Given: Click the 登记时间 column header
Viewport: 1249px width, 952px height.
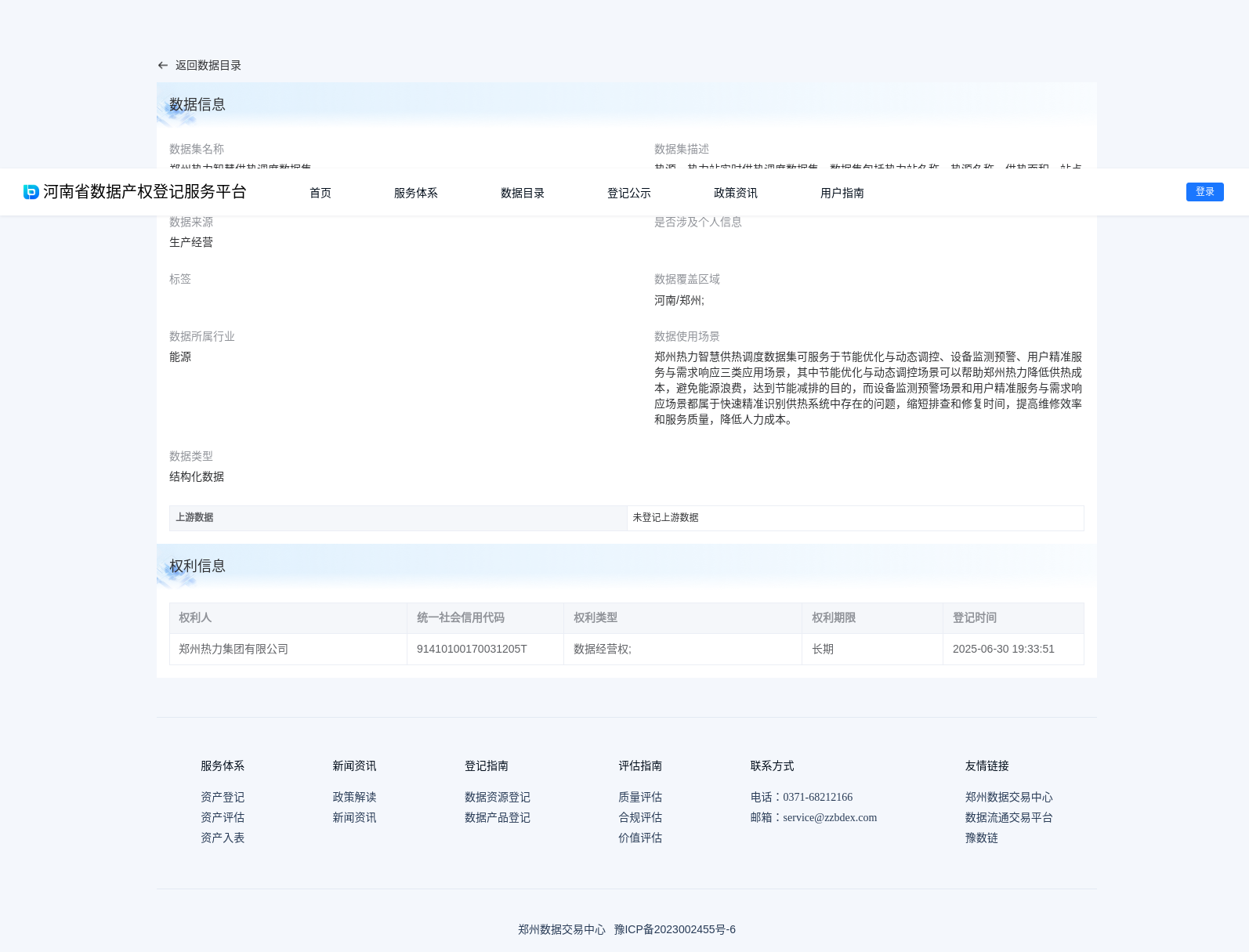Looking at the screenshot, I should tap(1013, 617).
